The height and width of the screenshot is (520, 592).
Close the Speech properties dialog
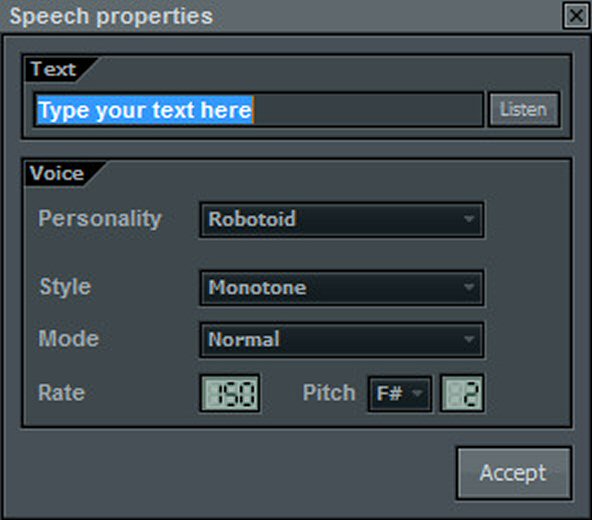pyautogui.click(x=576, y=16)
